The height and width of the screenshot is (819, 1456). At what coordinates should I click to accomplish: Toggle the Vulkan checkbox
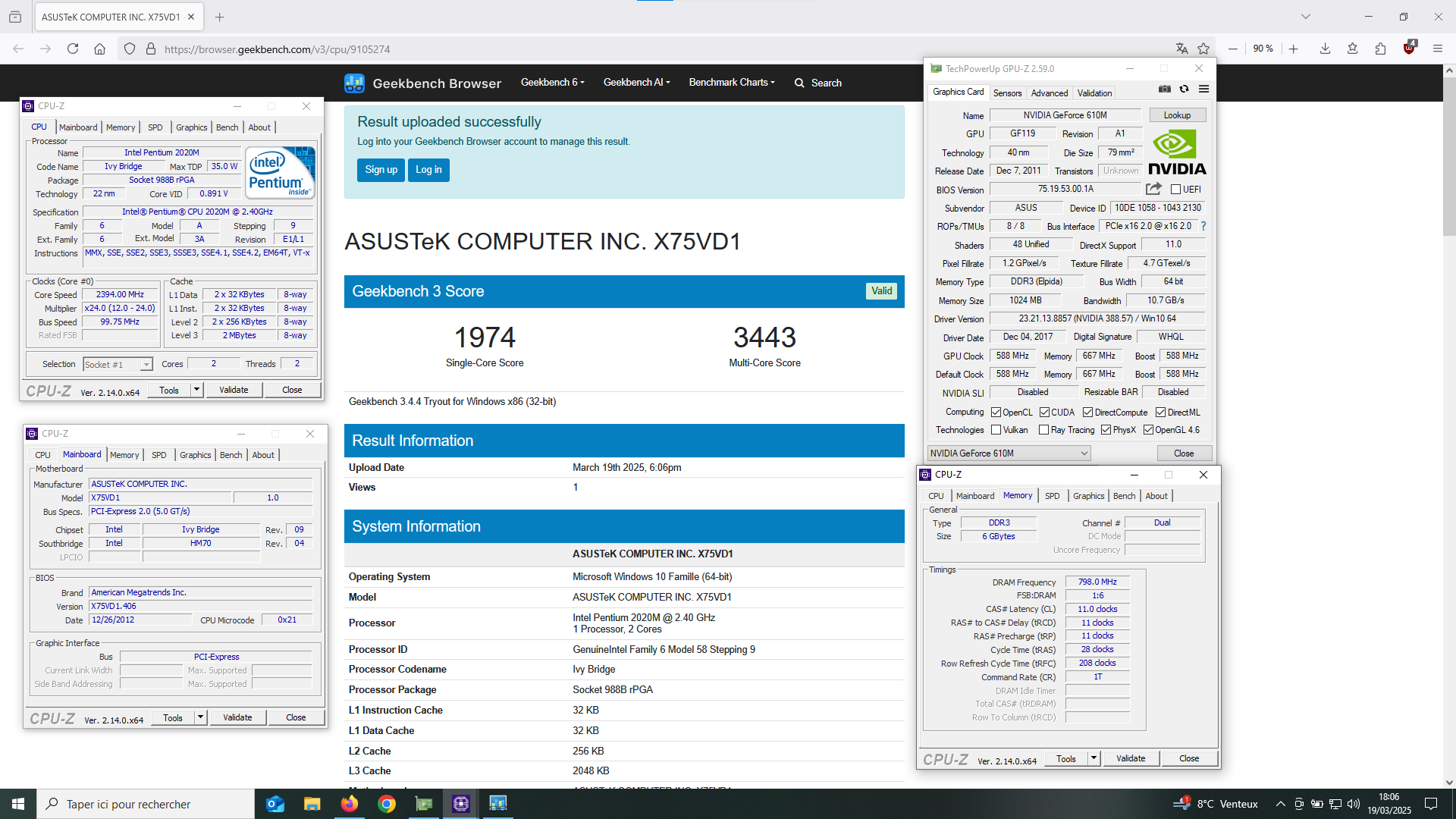[x=996, y=430]
